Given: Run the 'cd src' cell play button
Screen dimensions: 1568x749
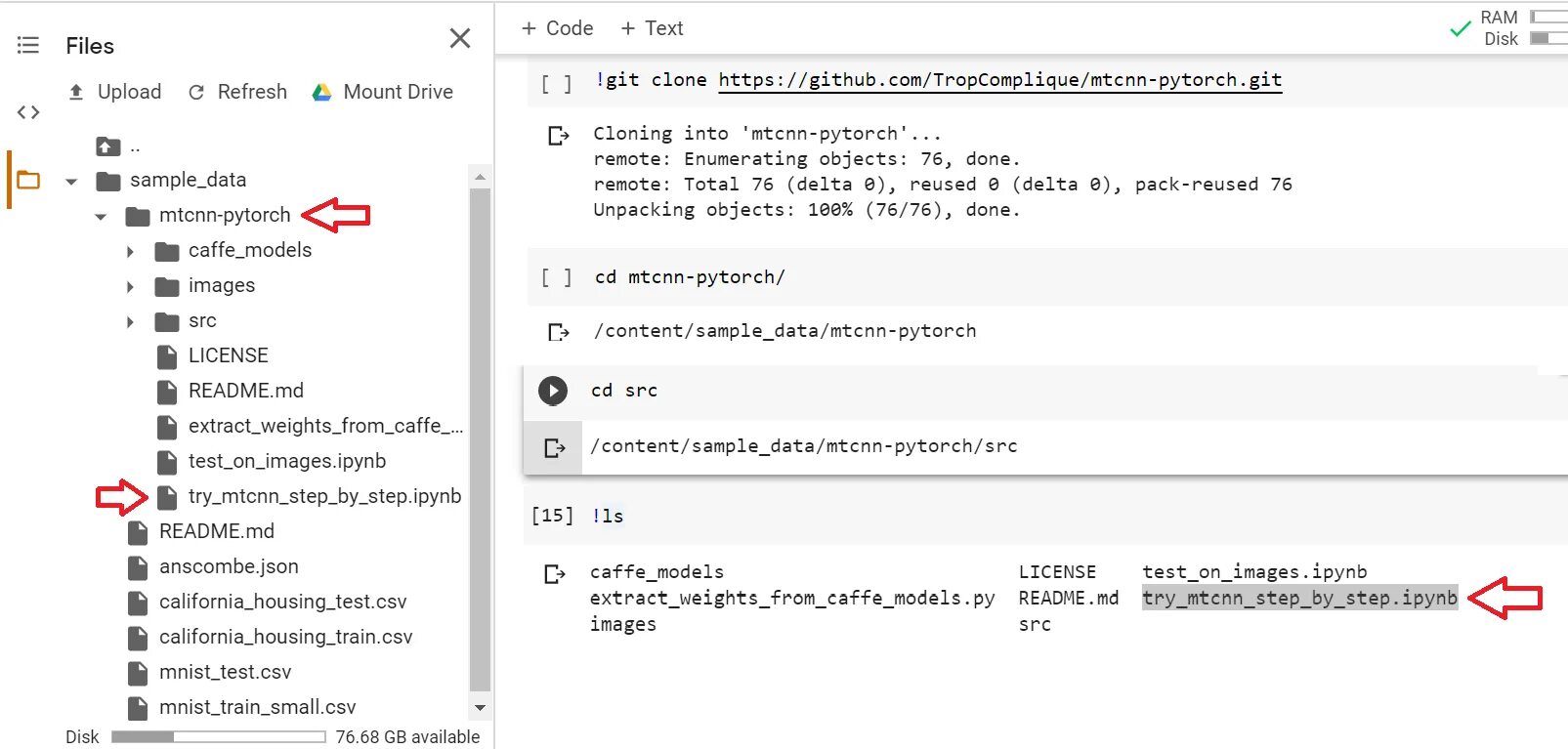Looking at the screenshot, I should pos(553,391).
